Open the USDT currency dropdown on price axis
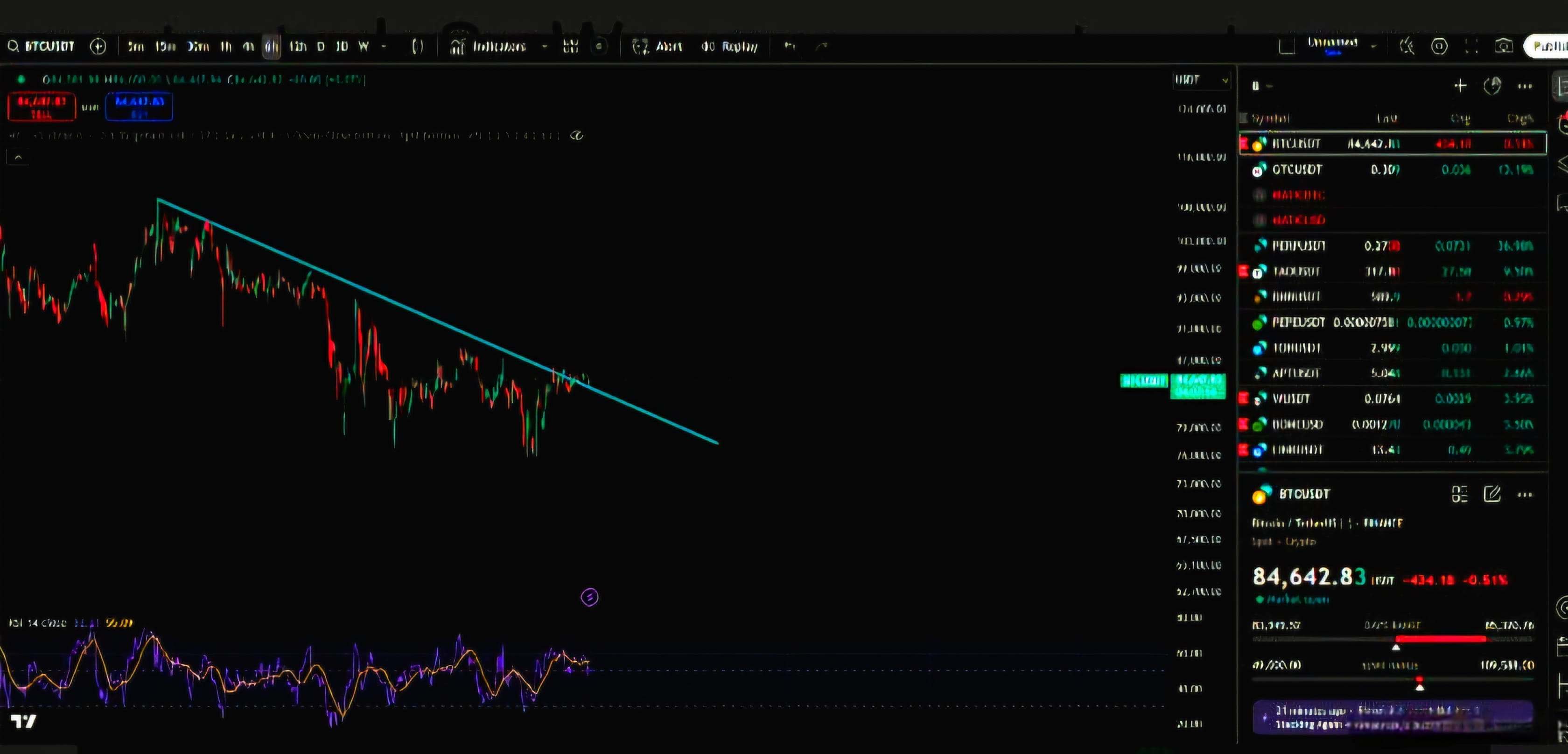The height and width of the screenshot is (754, 1568). (x=1202, y=80)
